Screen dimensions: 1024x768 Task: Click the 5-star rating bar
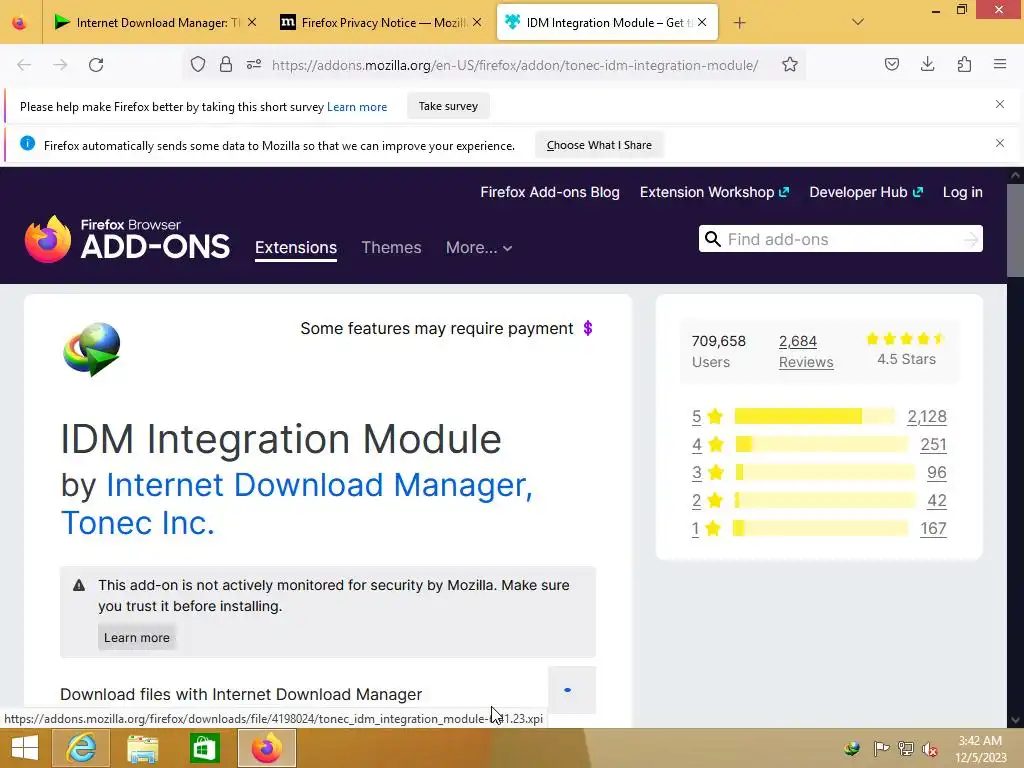(814, 416)
